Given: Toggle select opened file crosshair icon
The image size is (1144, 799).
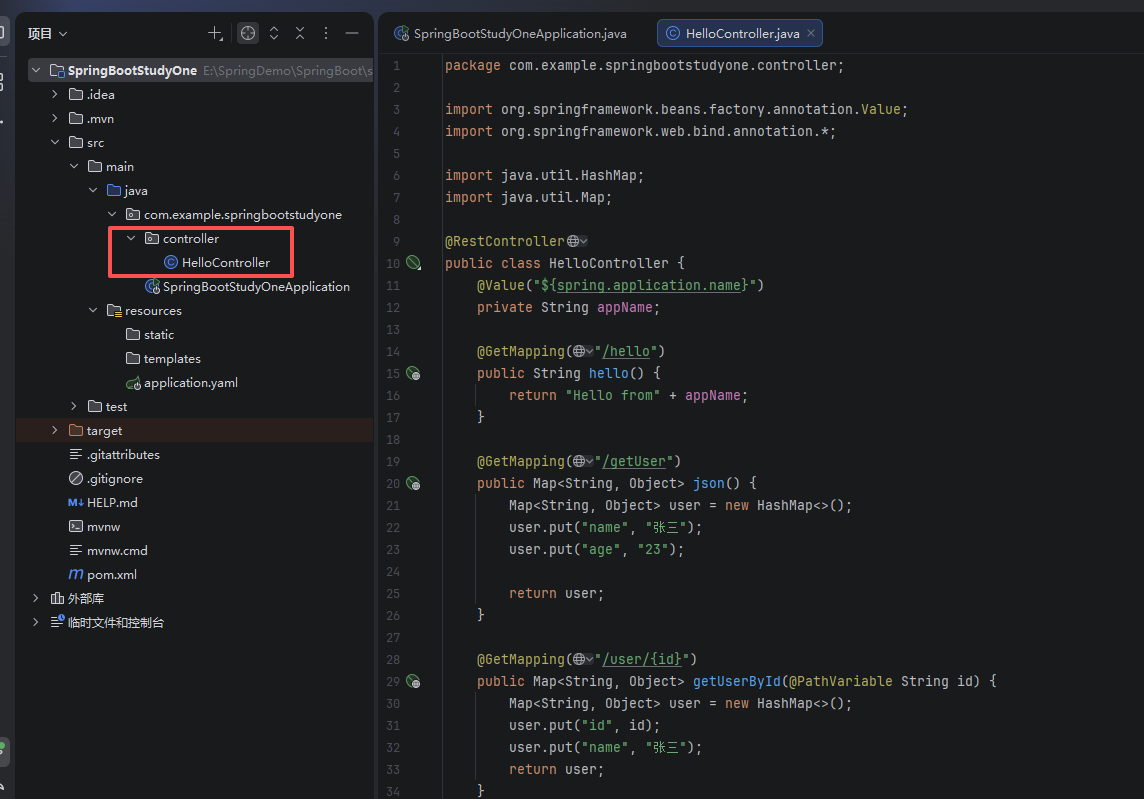Looking at the screenshot, I should (x=248, y=33).
